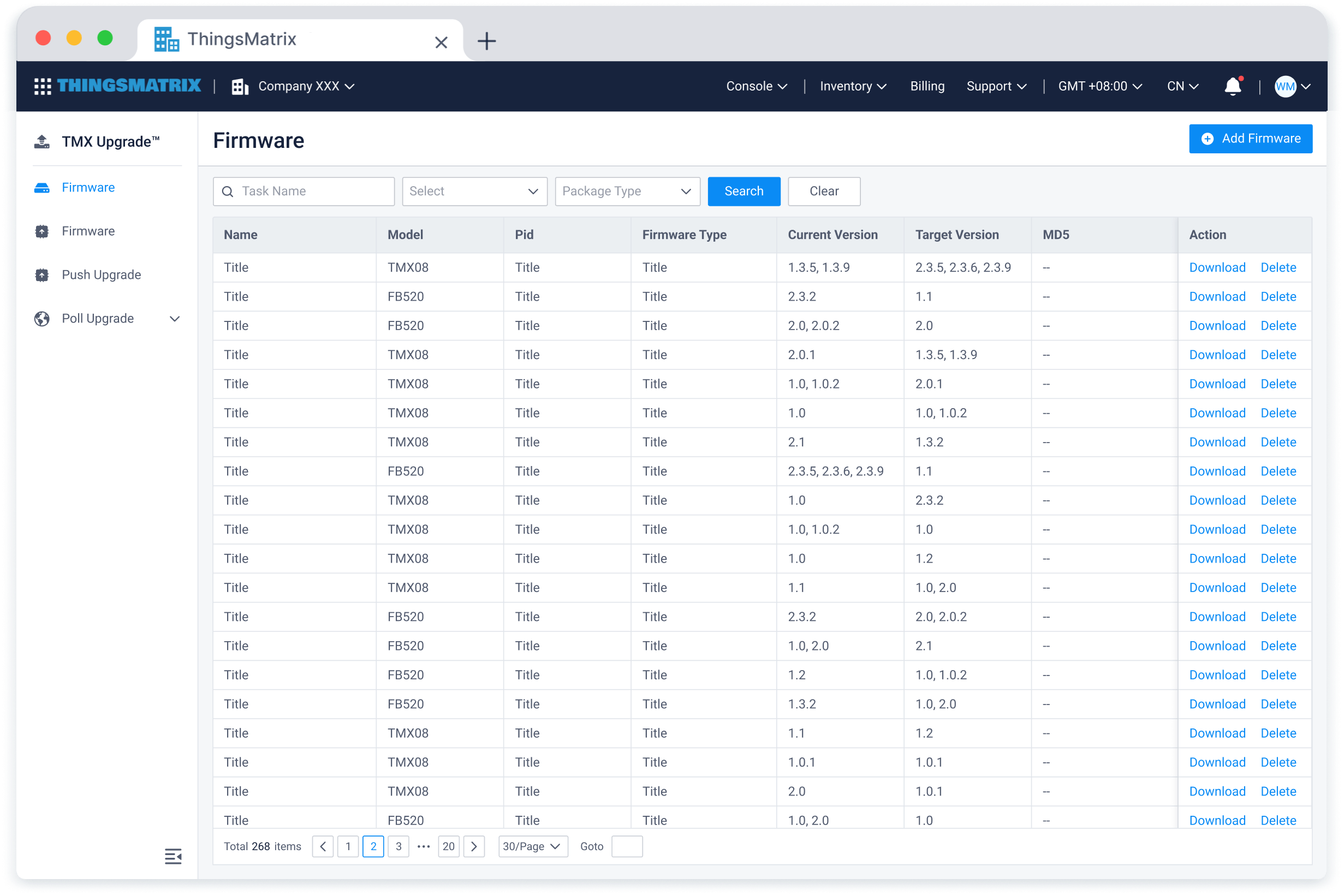Viewport: 1344px width, 896px height.
Task: Click the search magnifier icon
Action: click(x=228, y=192)
